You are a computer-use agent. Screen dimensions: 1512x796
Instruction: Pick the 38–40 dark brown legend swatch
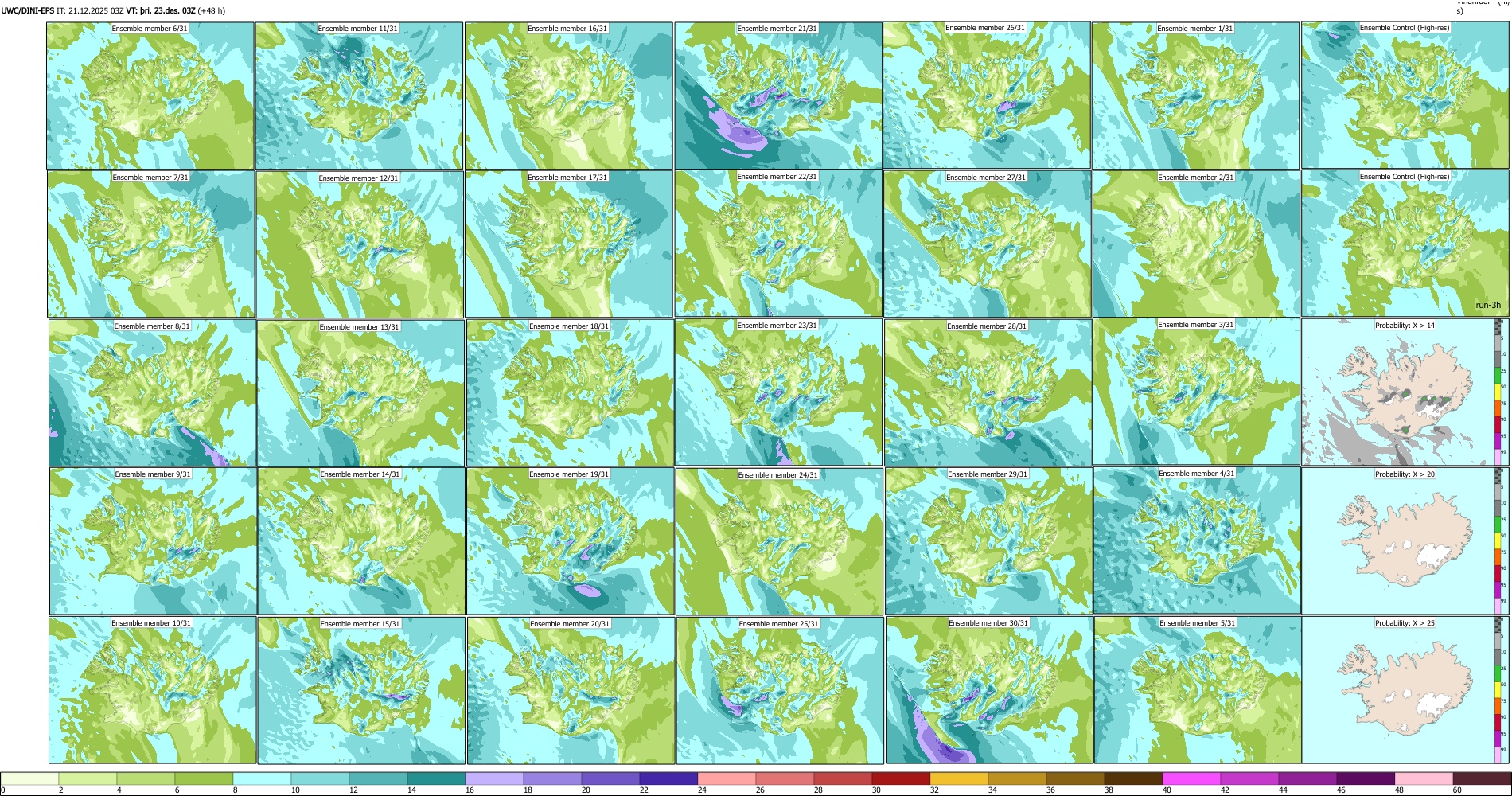[1133, 778]
